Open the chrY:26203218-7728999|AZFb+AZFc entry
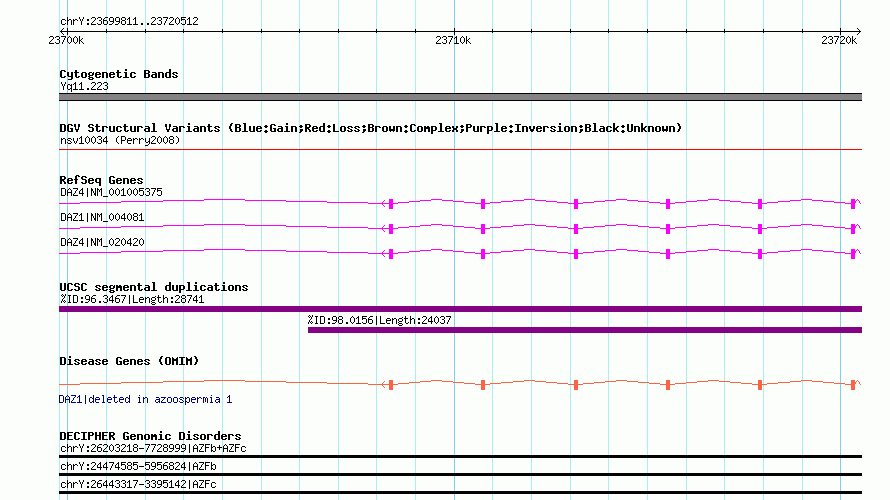The width and height of the screenshot is (890, 500). (153, 448)
